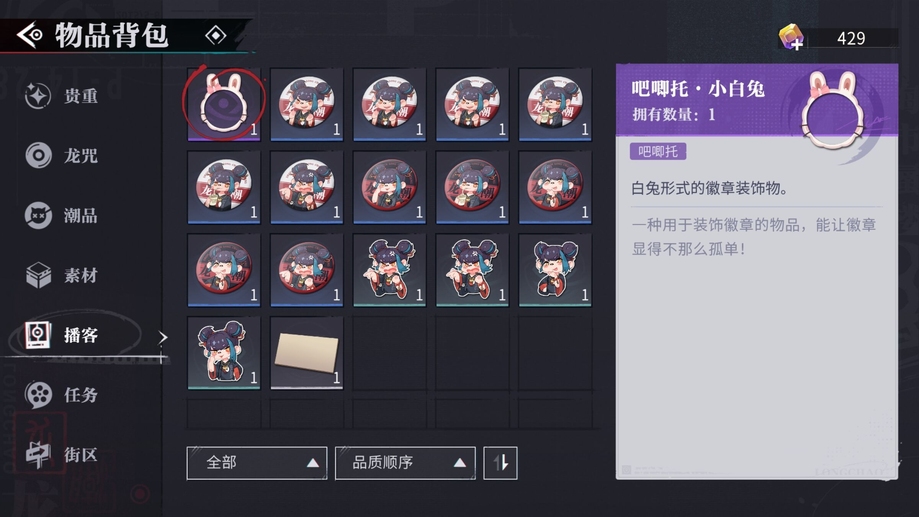Select the white bunny ring badge item
Screen dimensions: 919x517
point(224,104)
